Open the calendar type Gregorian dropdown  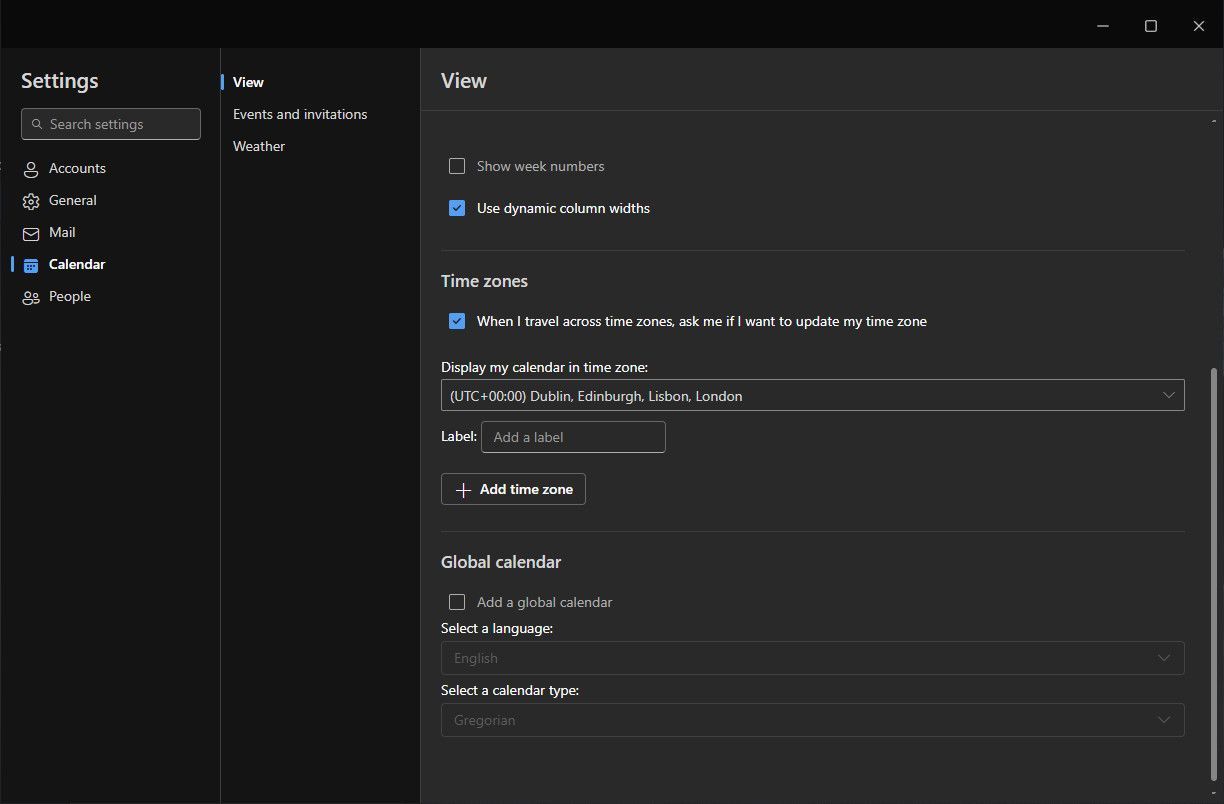812,720
